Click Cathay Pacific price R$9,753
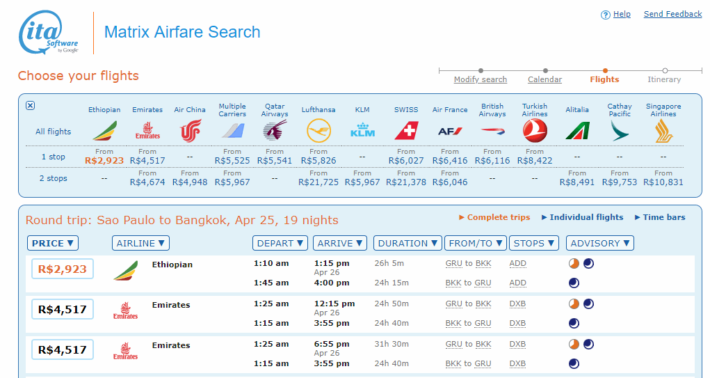The width and height of the screenshot is (710, 378). pos(619,182)
